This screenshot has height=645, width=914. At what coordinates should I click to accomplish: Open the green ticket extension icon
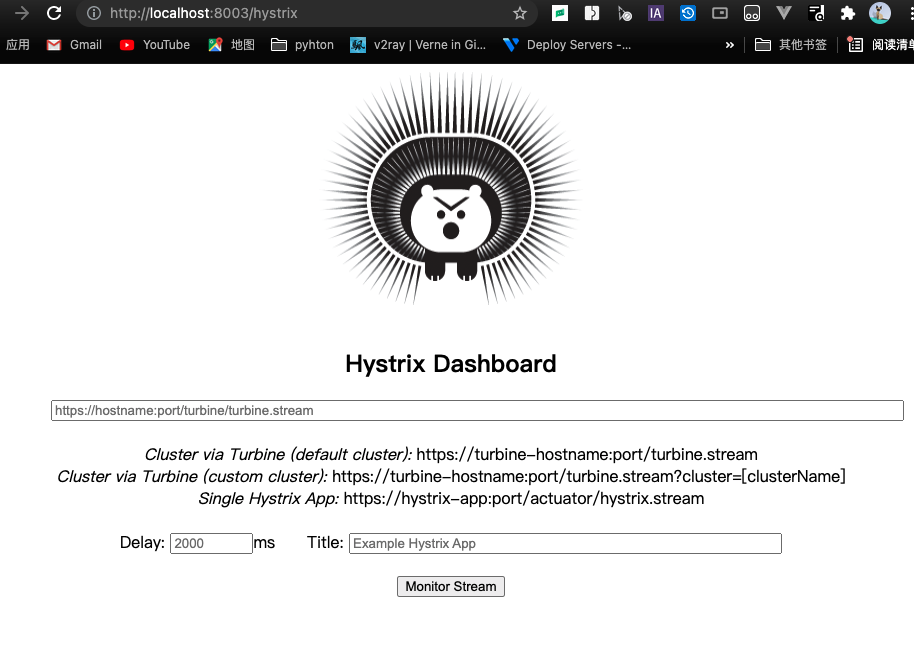[x=560, y=13]
